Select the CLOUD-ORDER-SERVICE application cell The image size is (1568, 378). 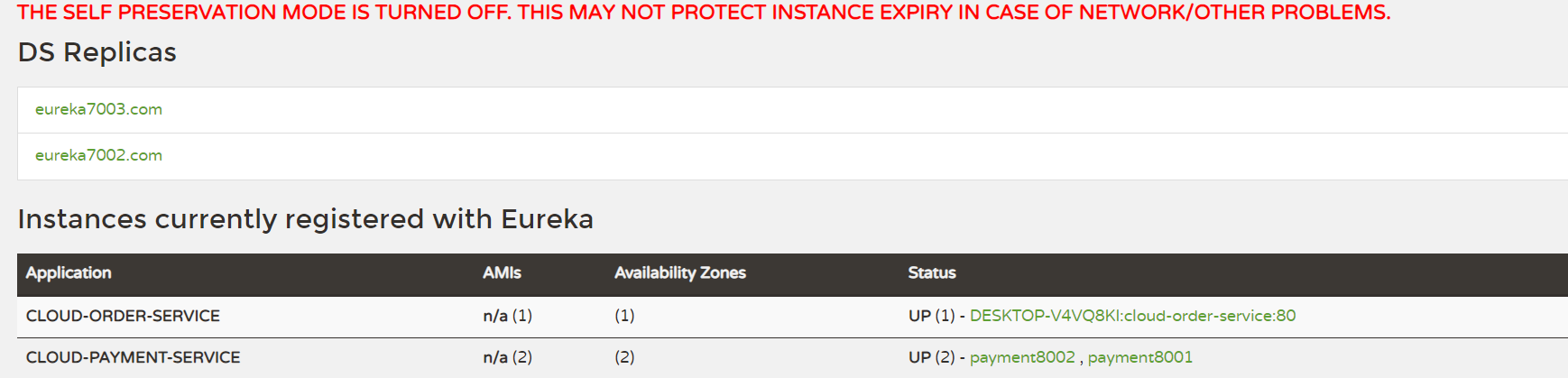click(123, 316)
